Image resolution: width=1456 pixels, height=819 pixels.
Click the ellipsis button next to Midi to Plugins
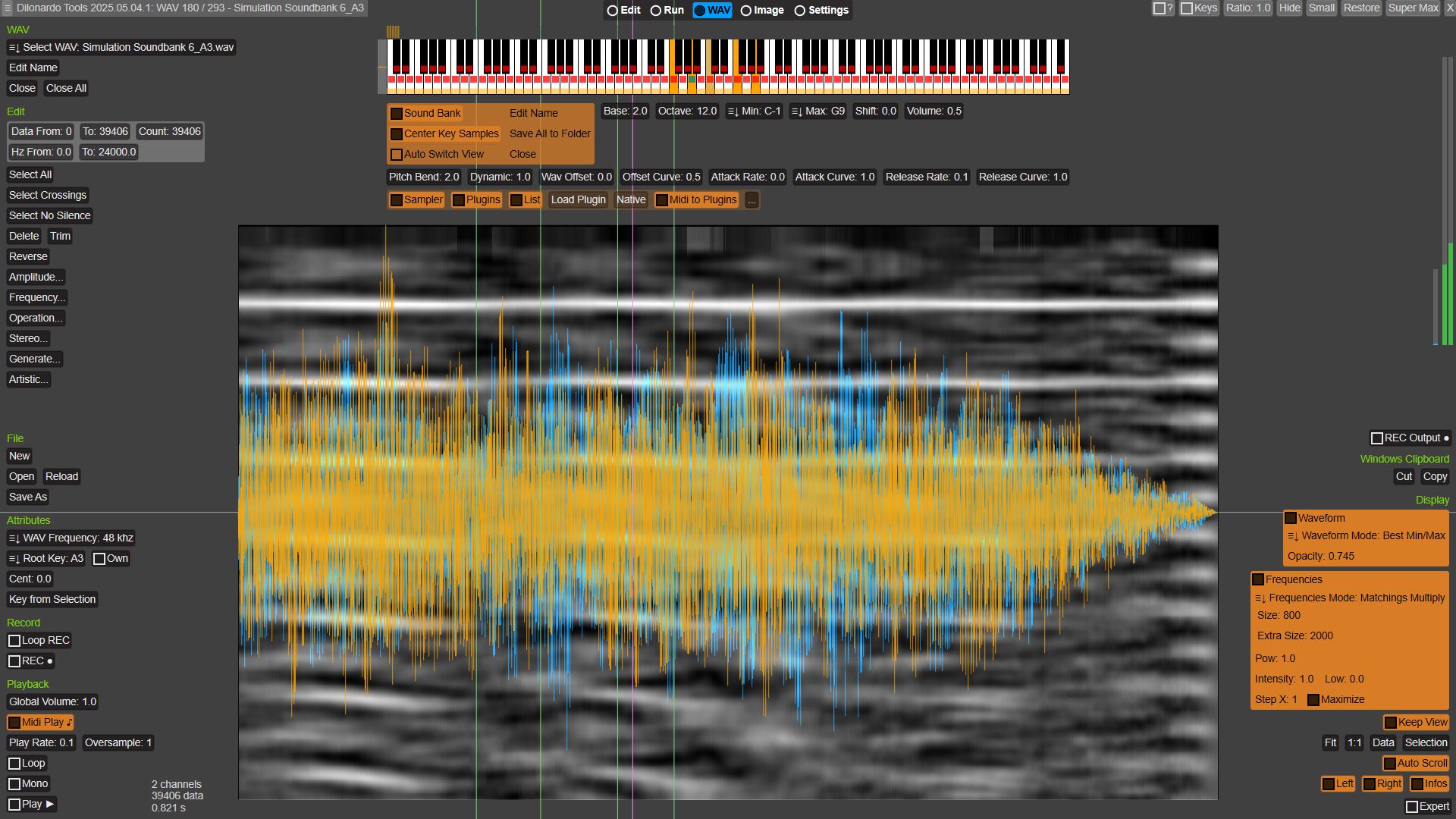click(x=751, y=200)
